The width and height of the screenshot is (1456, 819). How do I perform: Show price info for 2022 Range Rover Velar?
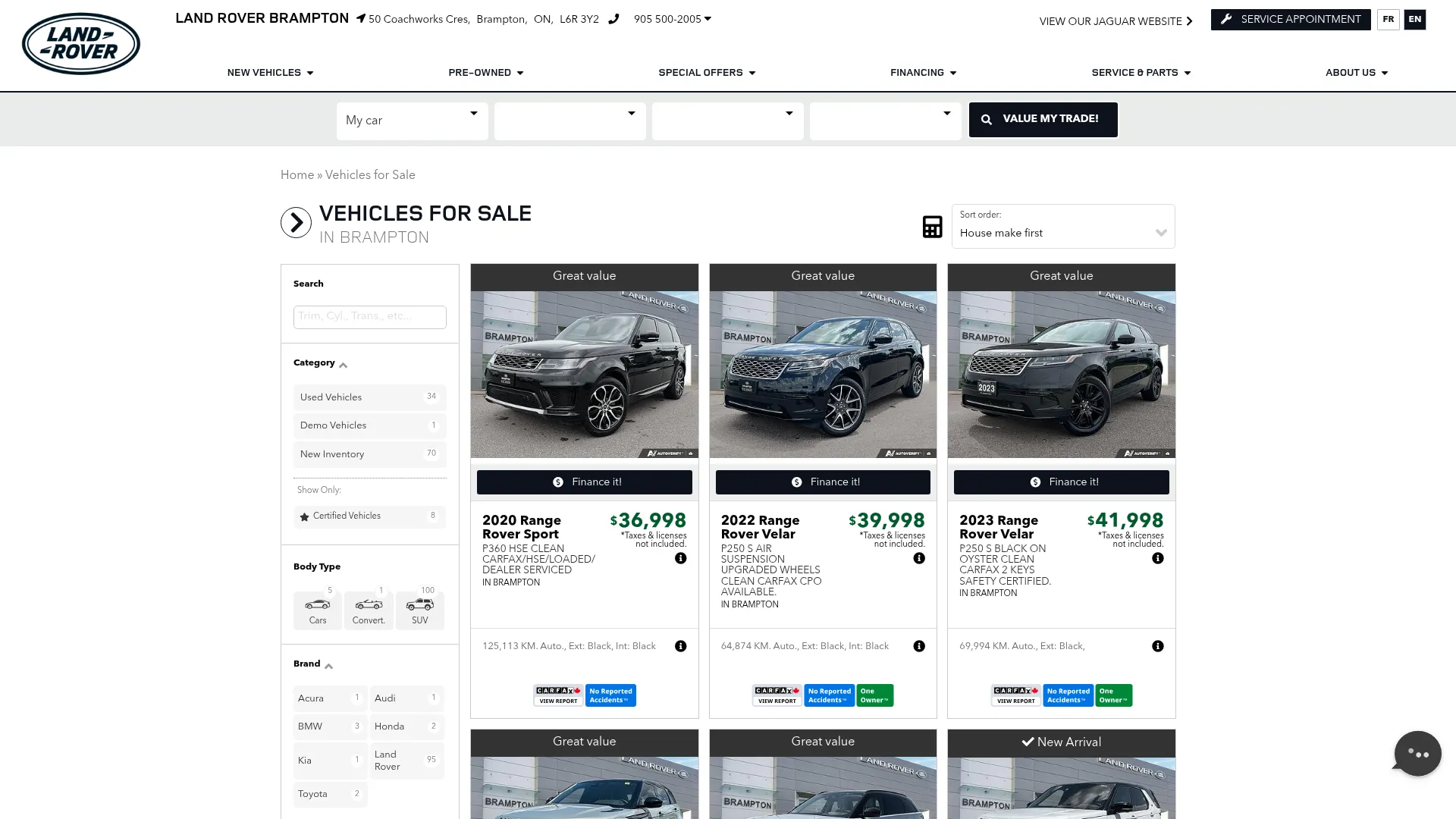(919, 558)
